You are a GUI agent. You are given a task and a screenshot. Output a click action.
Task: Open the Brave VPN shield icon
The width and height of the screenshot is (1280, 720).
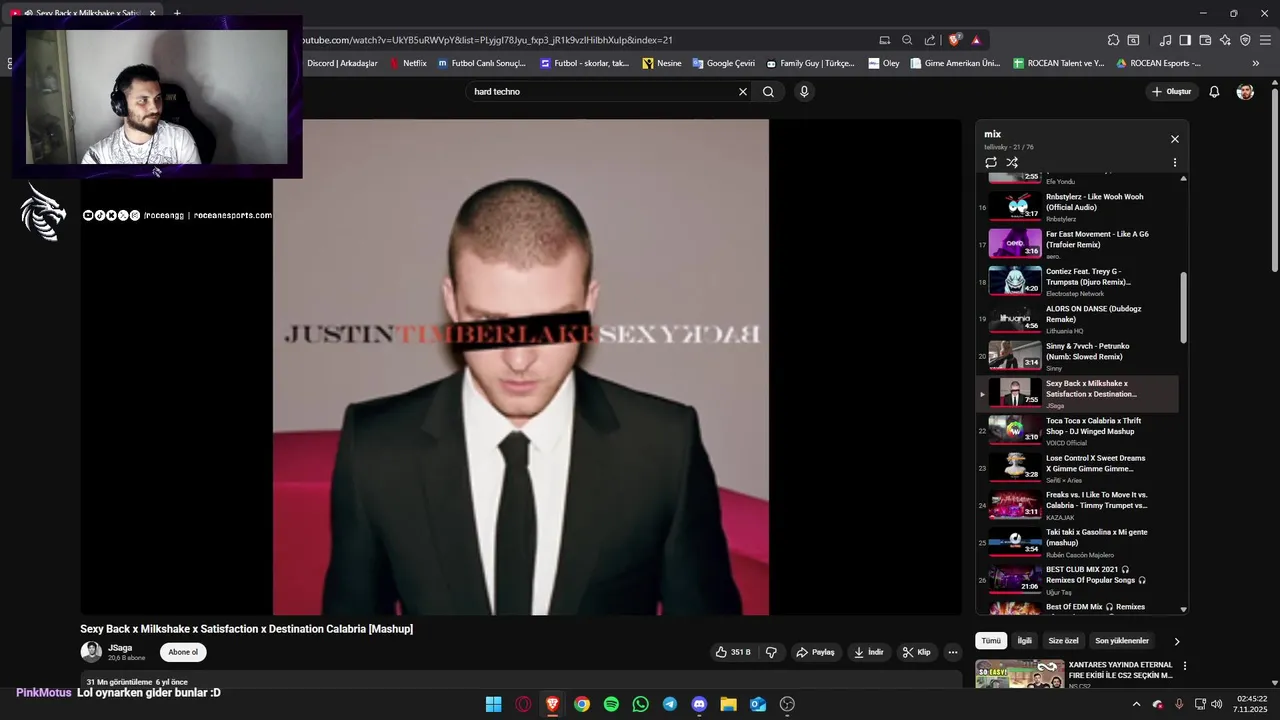(1245, 40)
